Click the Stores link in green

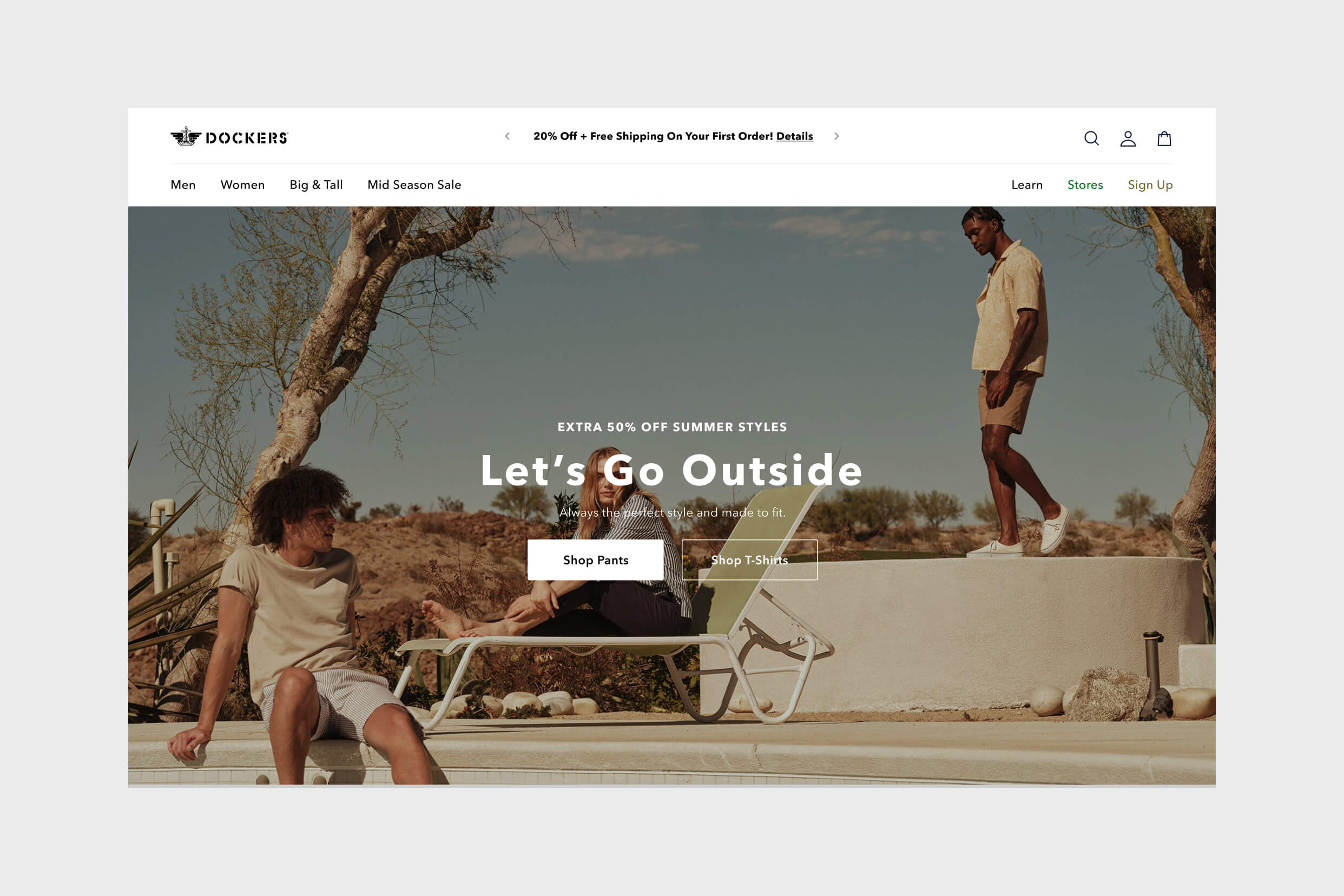click(1085, 185)
